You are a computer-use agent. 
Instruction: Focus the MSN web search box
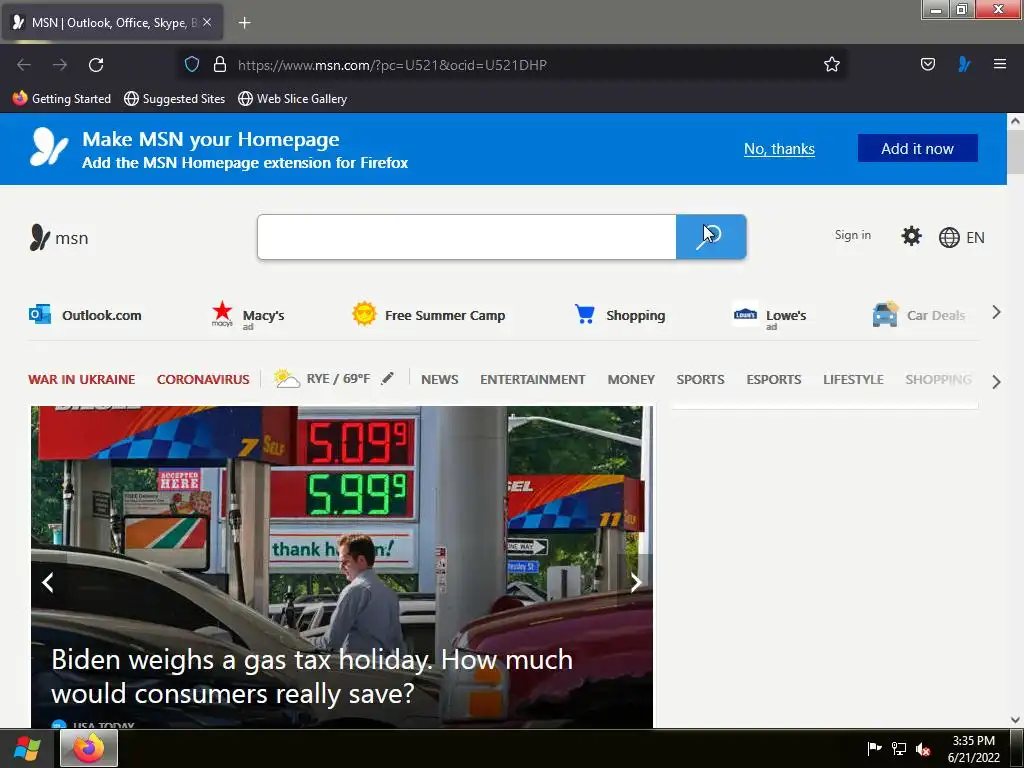[x=466, y=236]
